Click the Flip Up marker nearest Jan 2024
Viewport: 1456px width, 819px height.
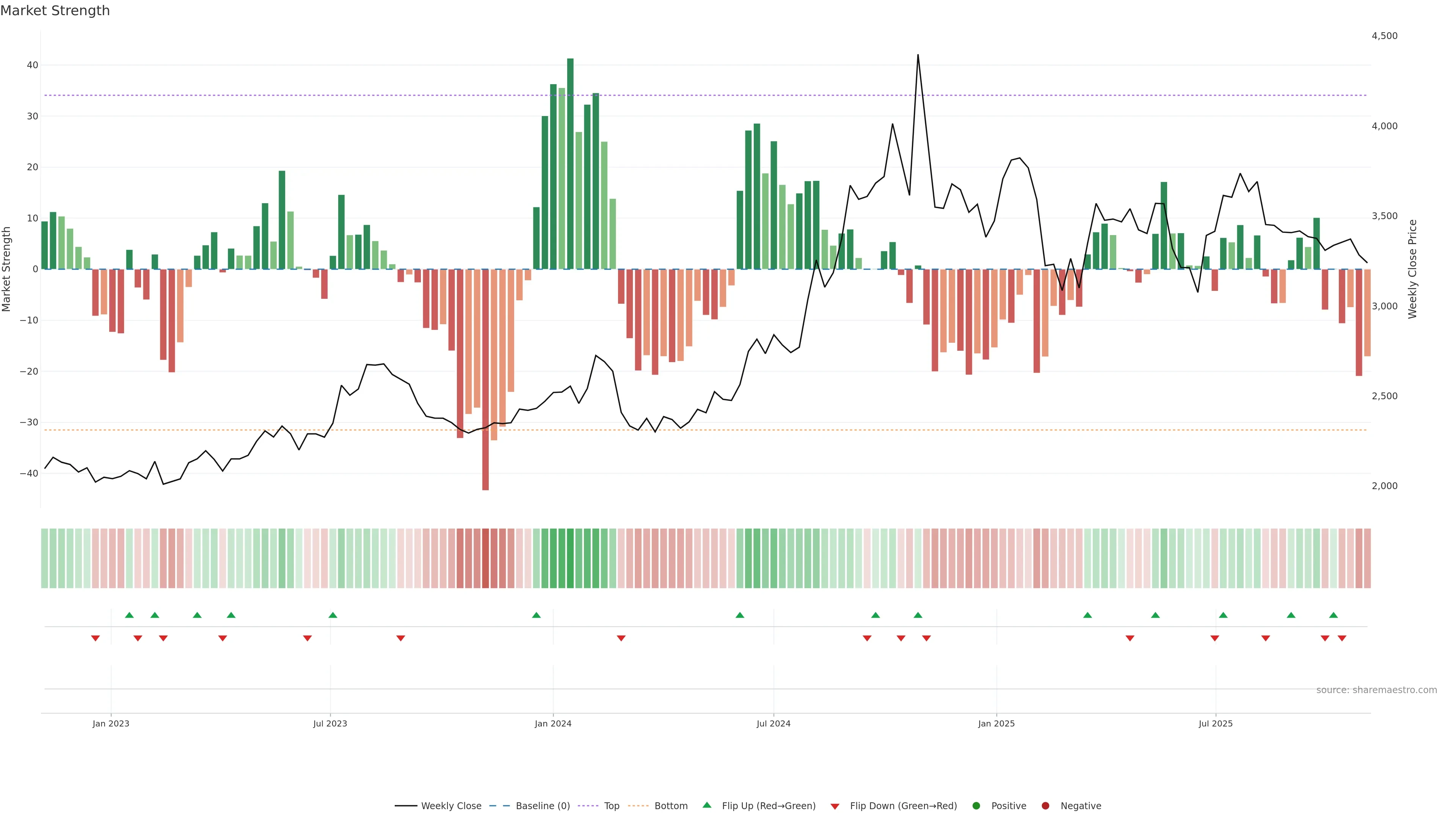(x=537, y=615)
